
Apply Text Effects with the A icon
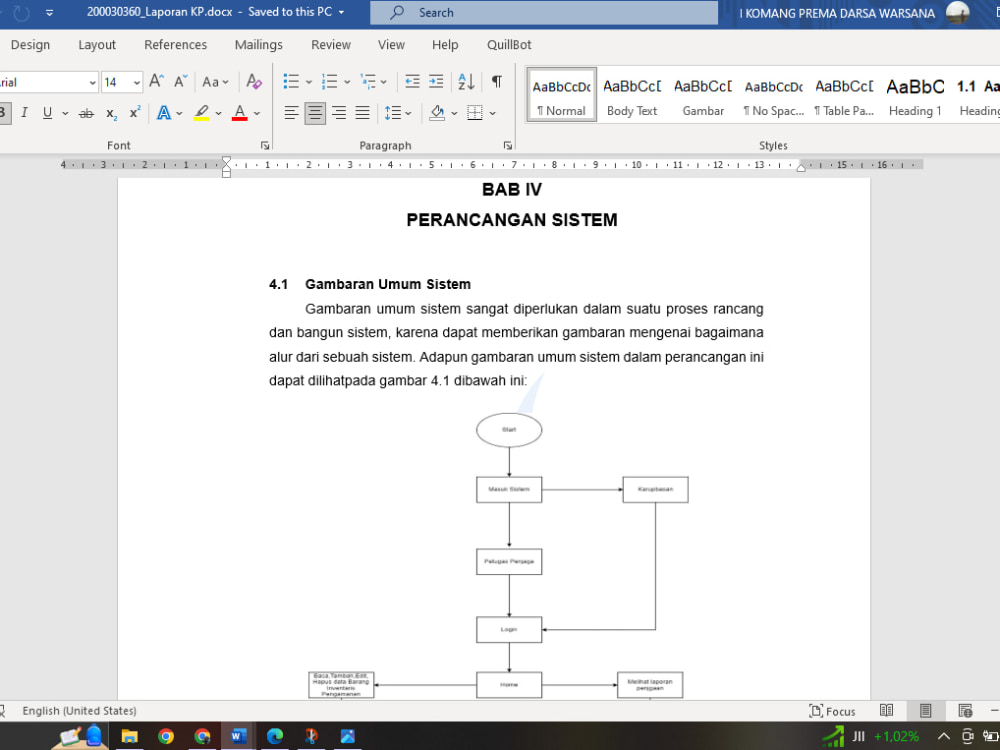[x=164, y=113]
